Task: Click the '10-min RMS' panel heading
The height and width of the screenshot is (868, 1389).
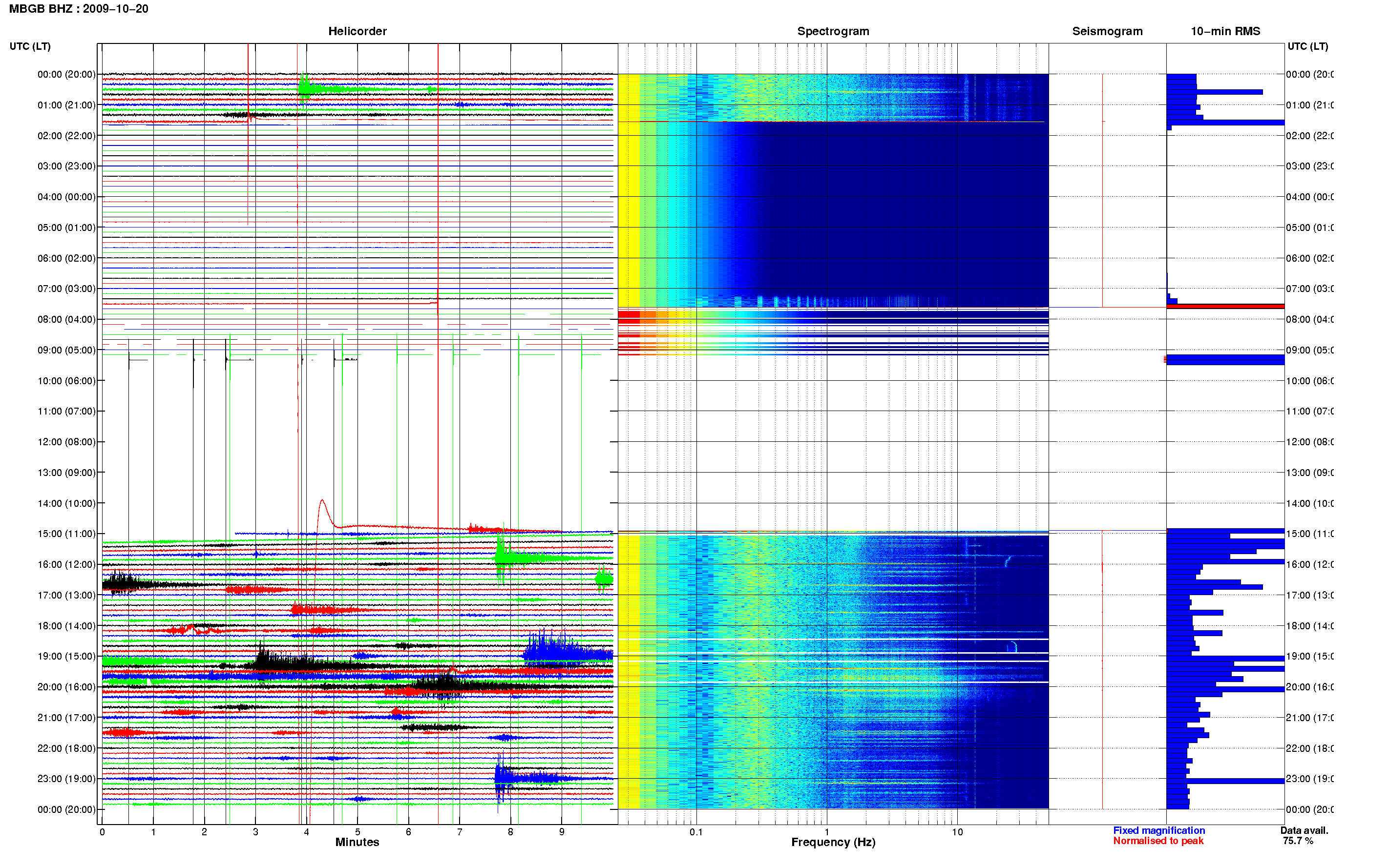Action: pyautogui.click(x=1225, y=31)
